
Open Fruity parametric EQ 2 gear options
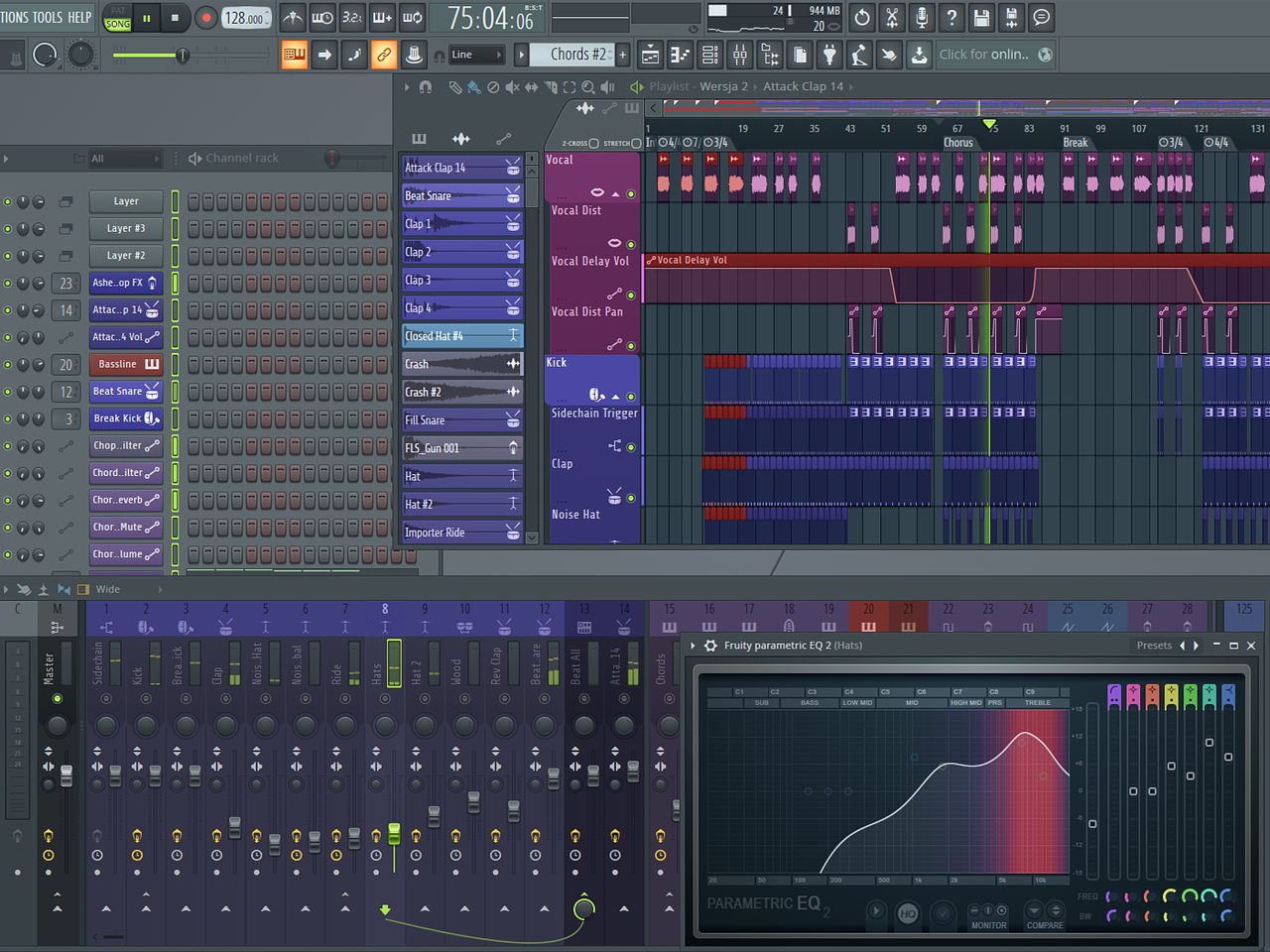(x=710, y=646)
